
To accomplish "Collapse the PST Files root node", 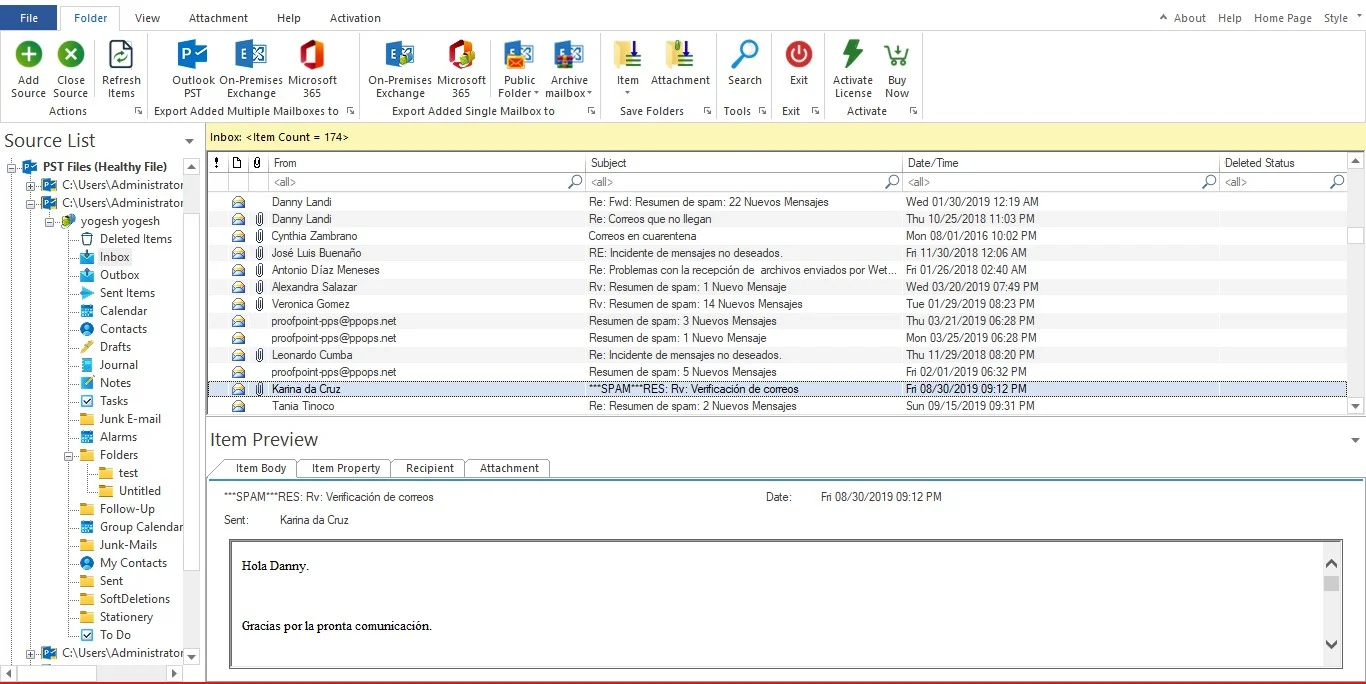I will tap(13, 167).
